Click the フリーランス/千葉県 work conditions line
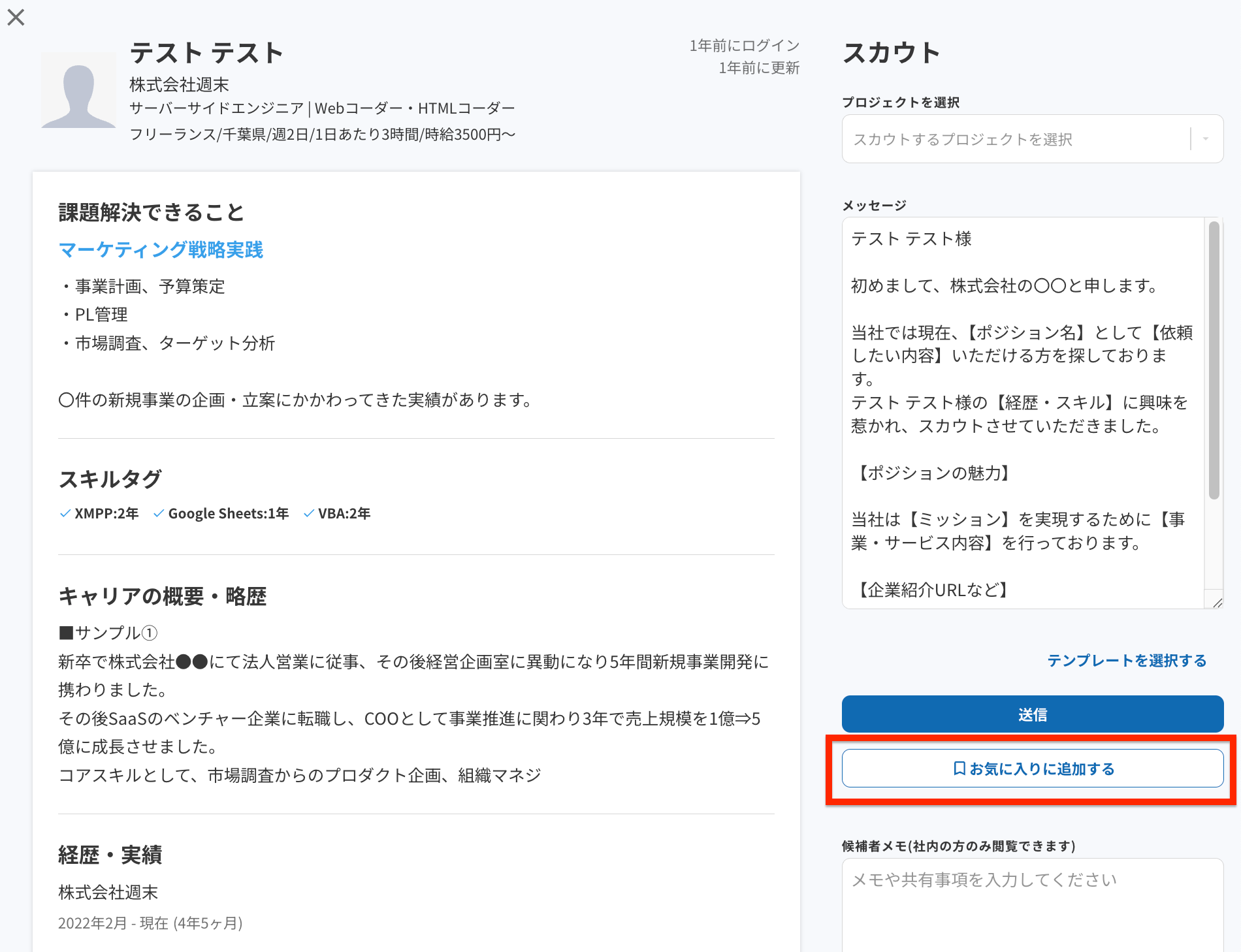Viewport: 1241px width, 952px height. point(323,135)
